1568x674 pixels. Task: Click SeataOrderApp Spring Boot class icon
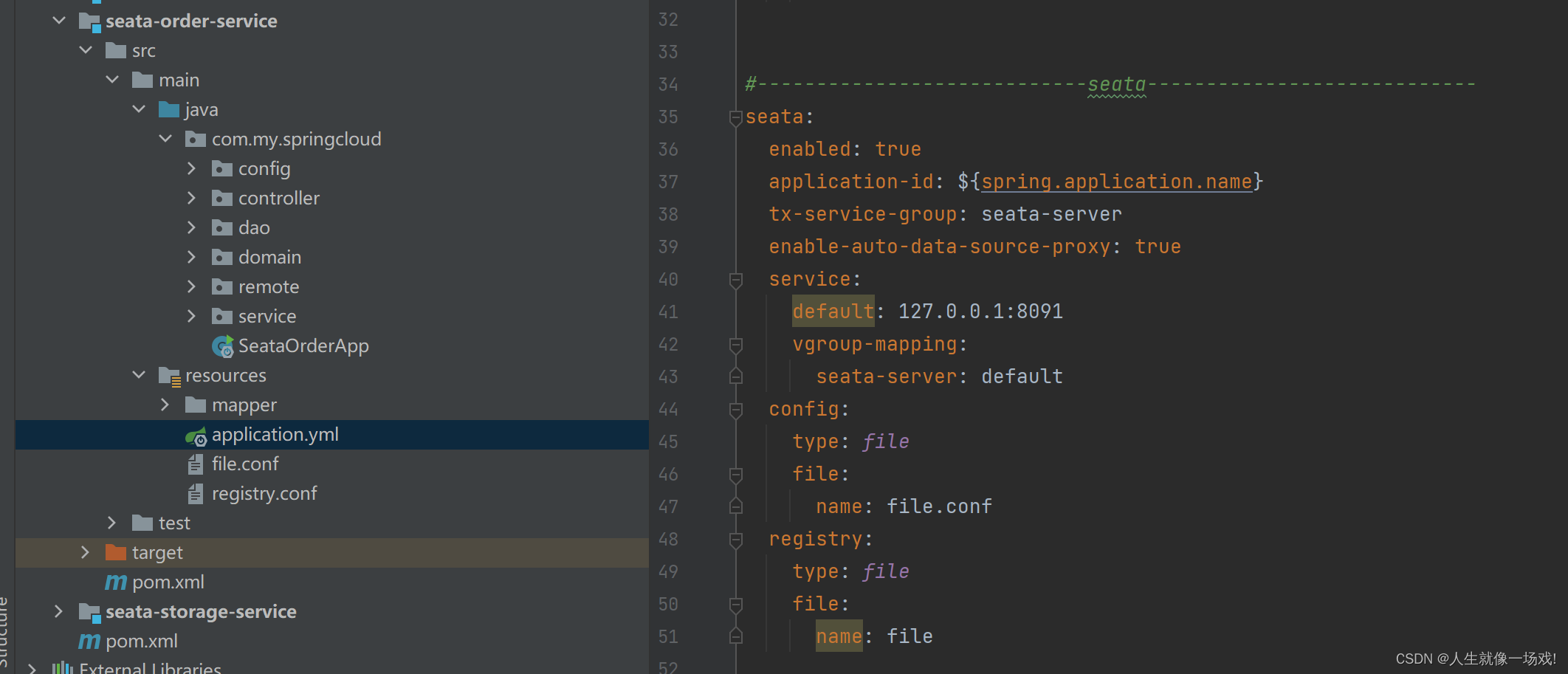point(223,345)
